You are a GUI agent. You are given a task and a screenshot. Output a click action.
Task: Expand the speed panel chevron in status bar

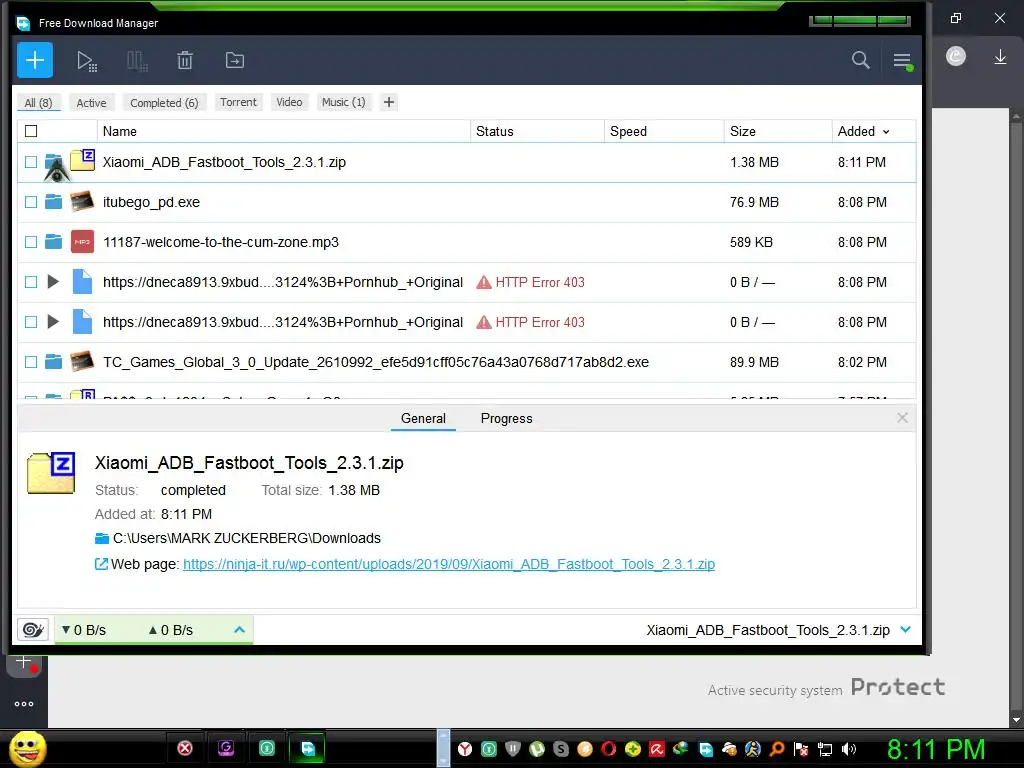(240, 630)
